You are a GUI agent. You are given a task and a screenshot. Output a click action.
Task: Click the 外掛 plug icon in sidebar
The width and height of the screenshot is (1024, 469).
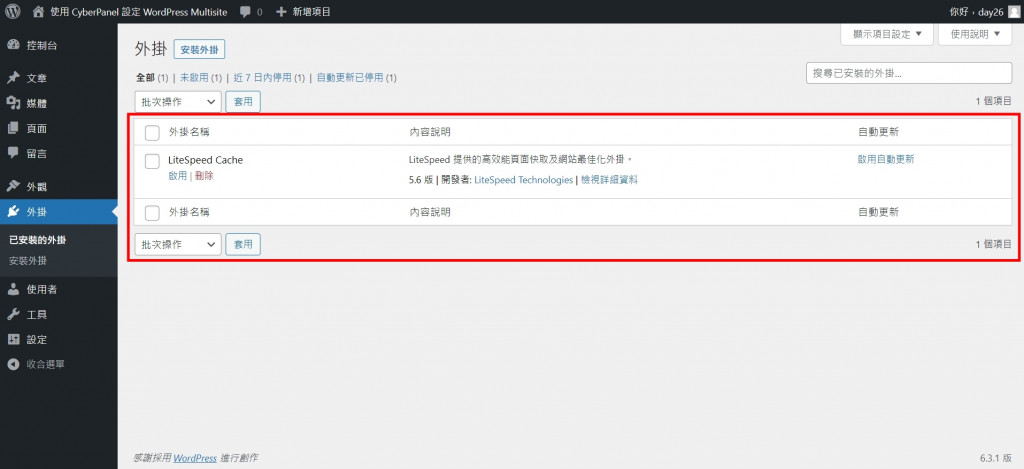pyautogui.click(x=13, y=212)
